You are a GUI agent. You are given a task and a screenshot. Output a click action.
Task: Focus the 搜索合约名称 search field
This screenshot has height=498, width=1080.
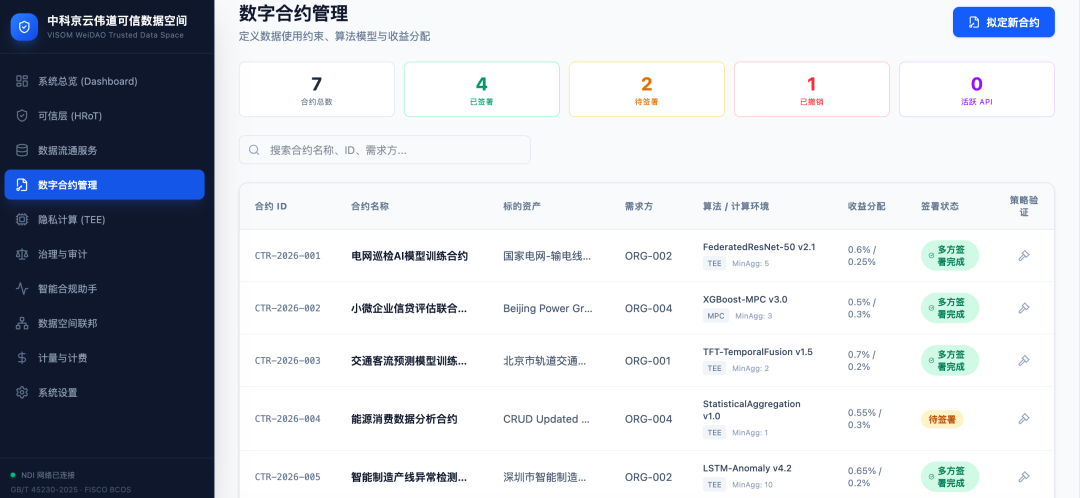tap(384, 149)
